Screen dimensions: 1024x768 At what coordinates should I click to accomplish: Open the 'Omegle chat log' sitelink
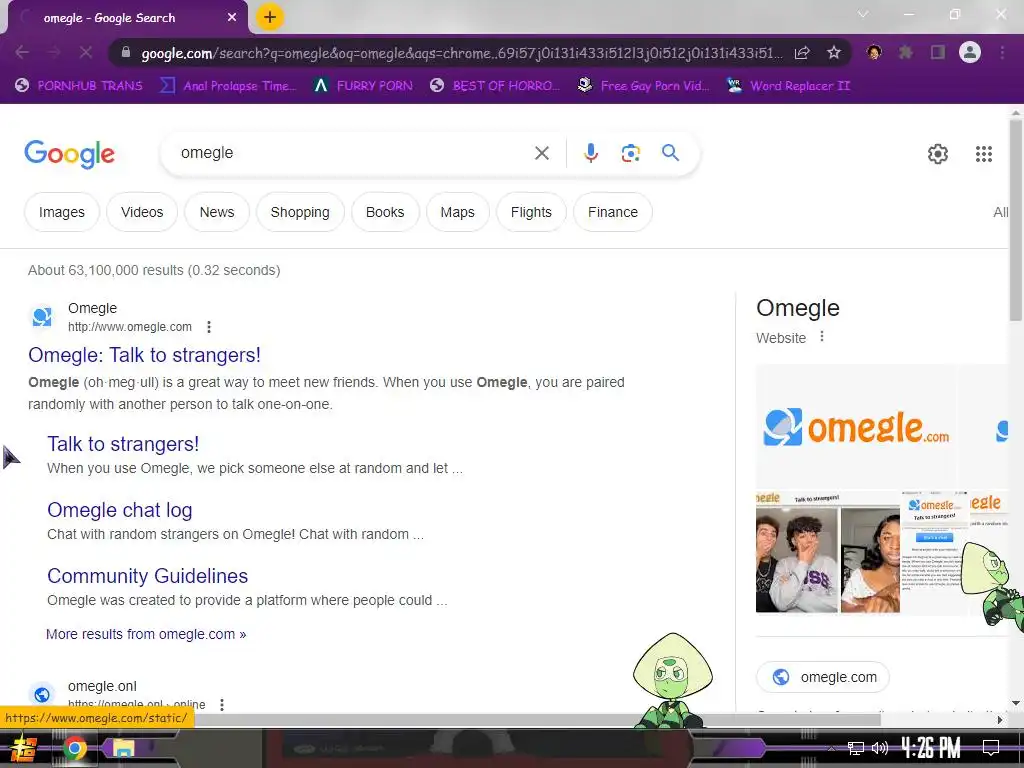[120, 510]
